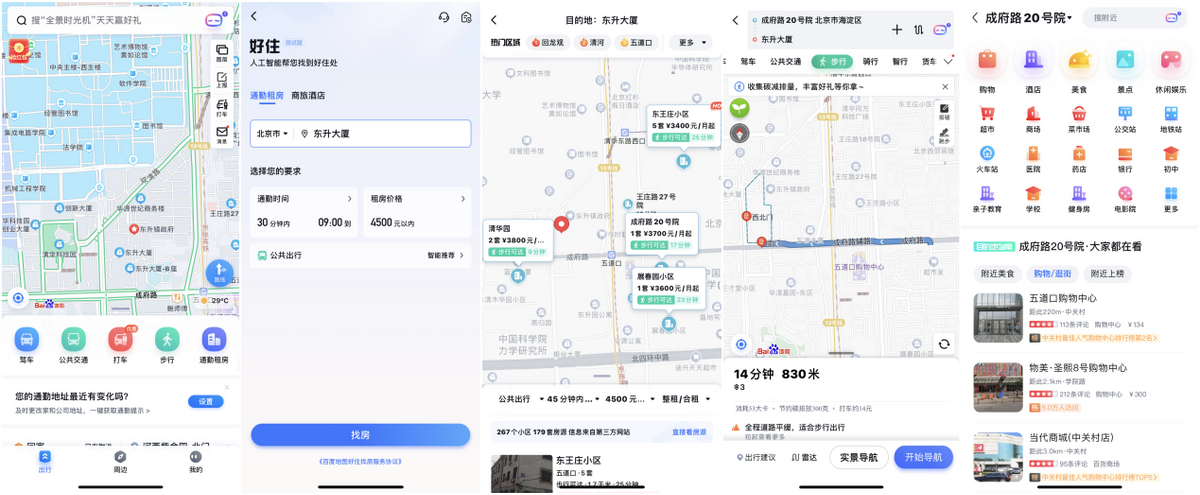Tap the 地铁站 subway station icon
Screen dimensions: 1200x495
[1171, 120]
